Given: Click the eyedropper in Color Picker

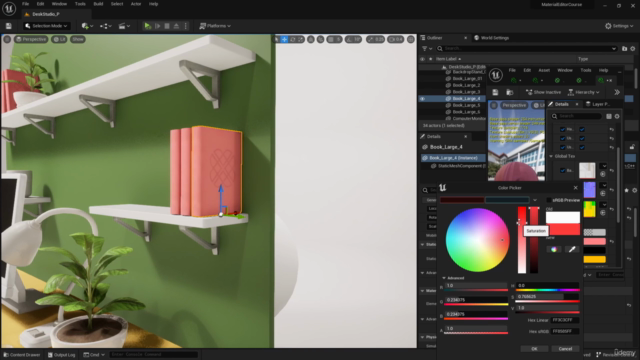Looking at the screenshot, I should point(572,249).
